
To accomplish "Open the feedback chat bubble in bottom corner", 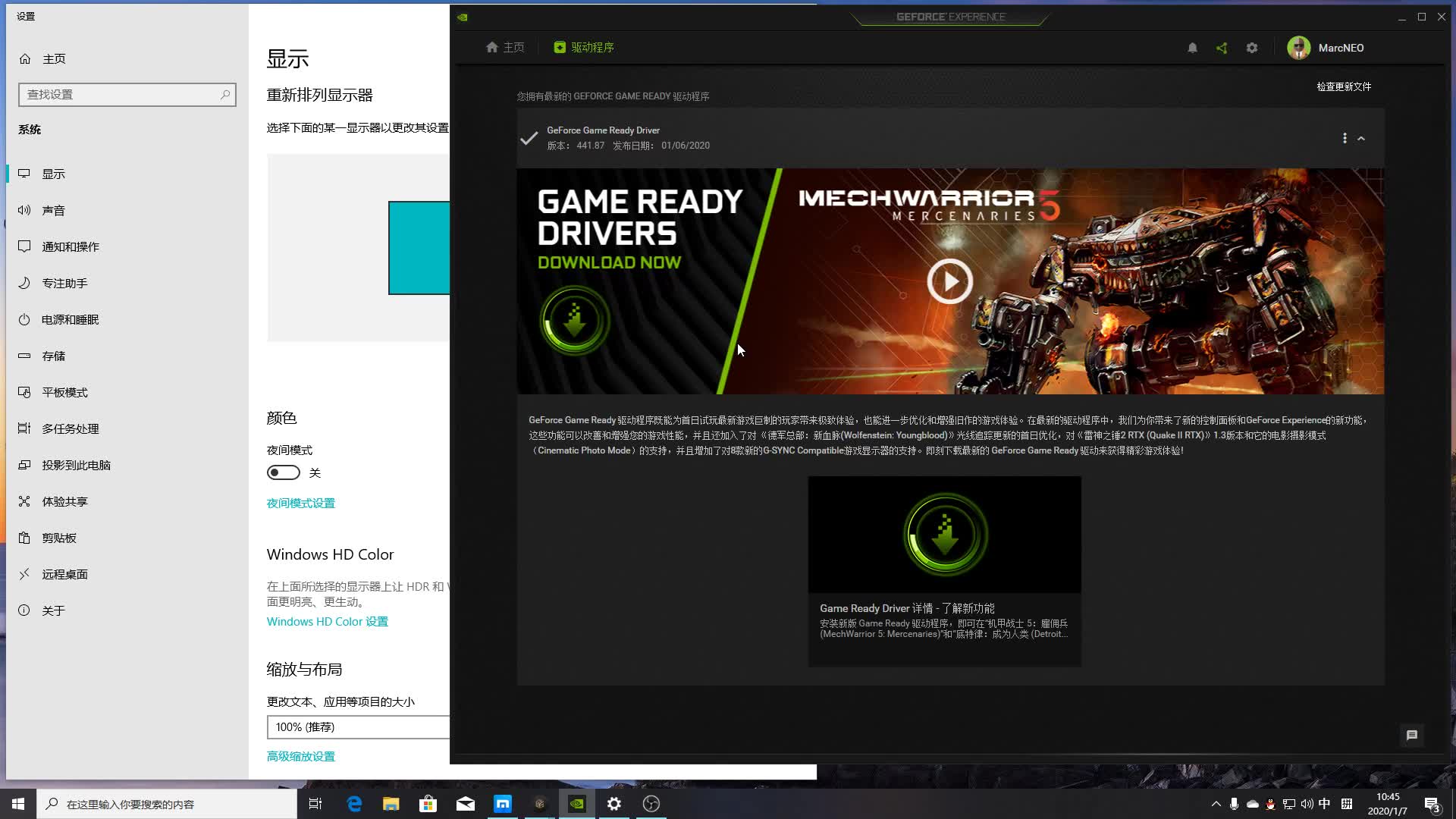I will click(1411, 735).
